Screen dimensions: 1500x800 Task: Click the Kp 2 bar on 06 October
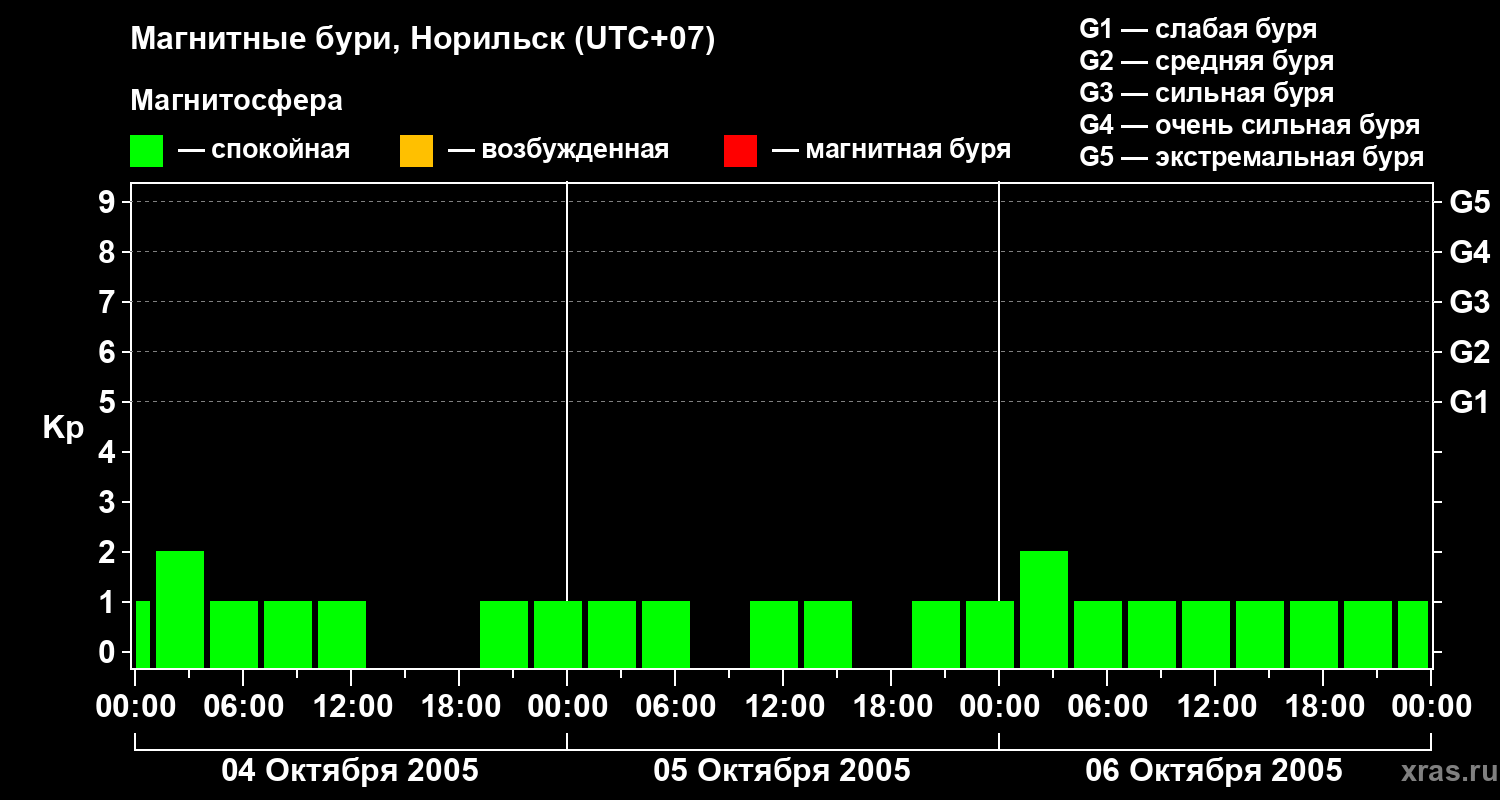coord(1044,609)
